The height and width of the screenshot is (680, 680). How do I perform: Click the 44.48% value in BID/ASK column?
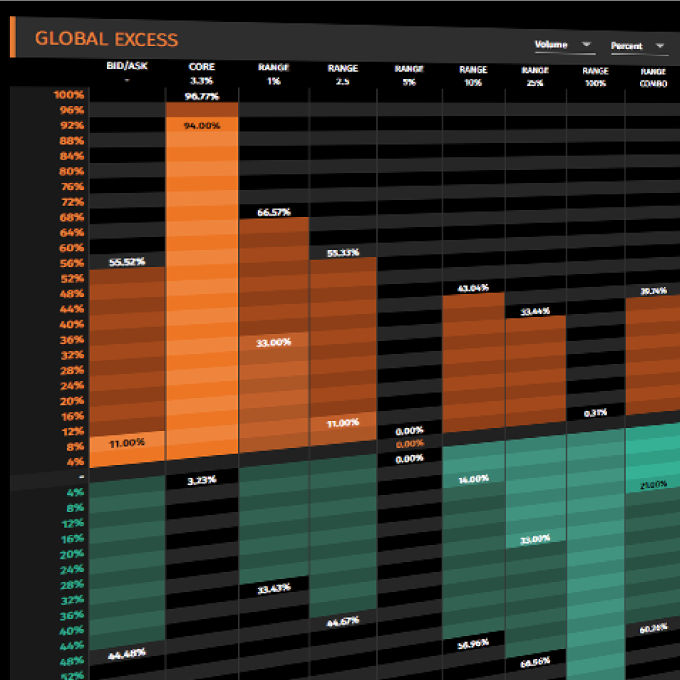pos(127,654)
